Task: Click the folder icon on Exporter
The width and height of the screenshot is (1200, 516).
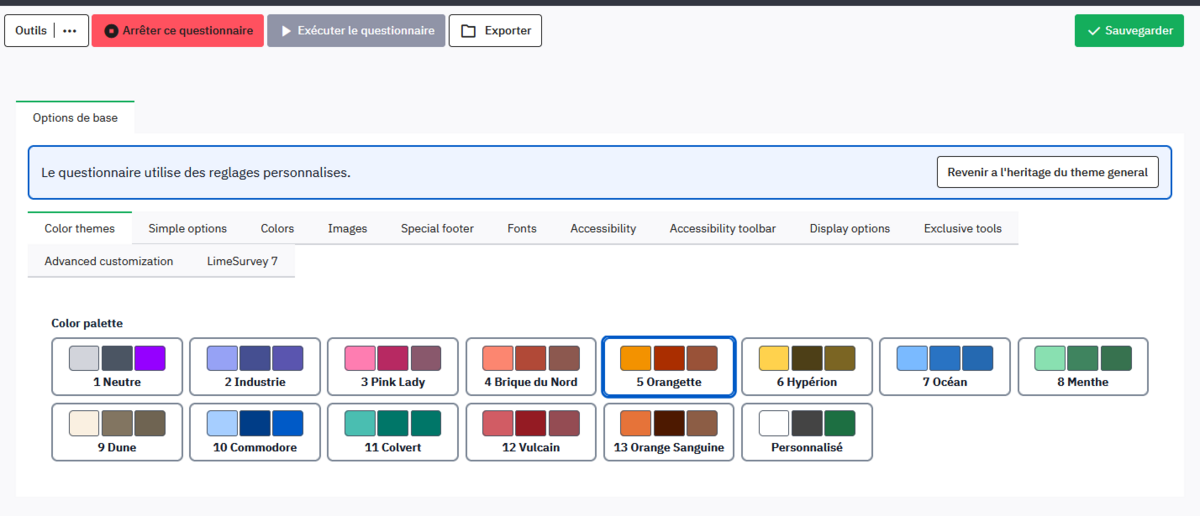Action: (468, 31)
